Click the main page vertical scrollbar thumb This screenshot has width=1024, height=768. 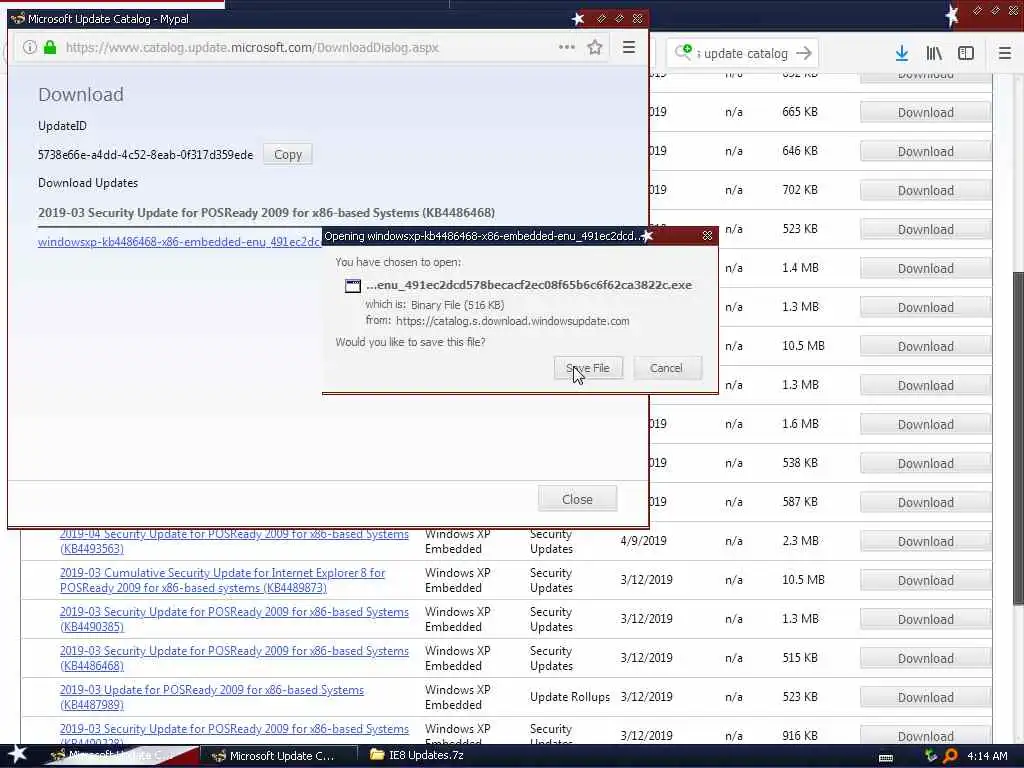(x=1017, y=438)
